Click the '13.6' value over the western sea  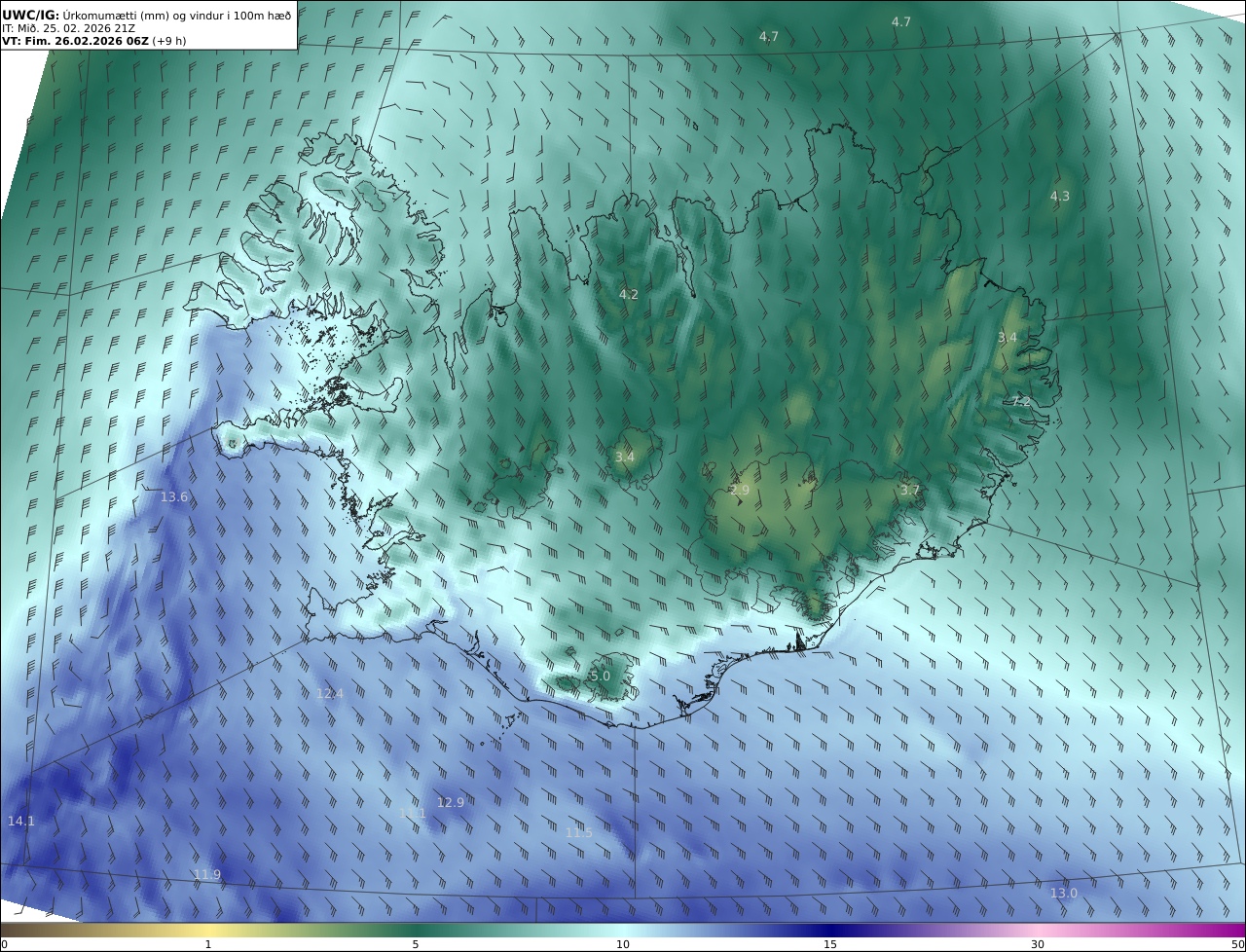click(x=174, y=496)
